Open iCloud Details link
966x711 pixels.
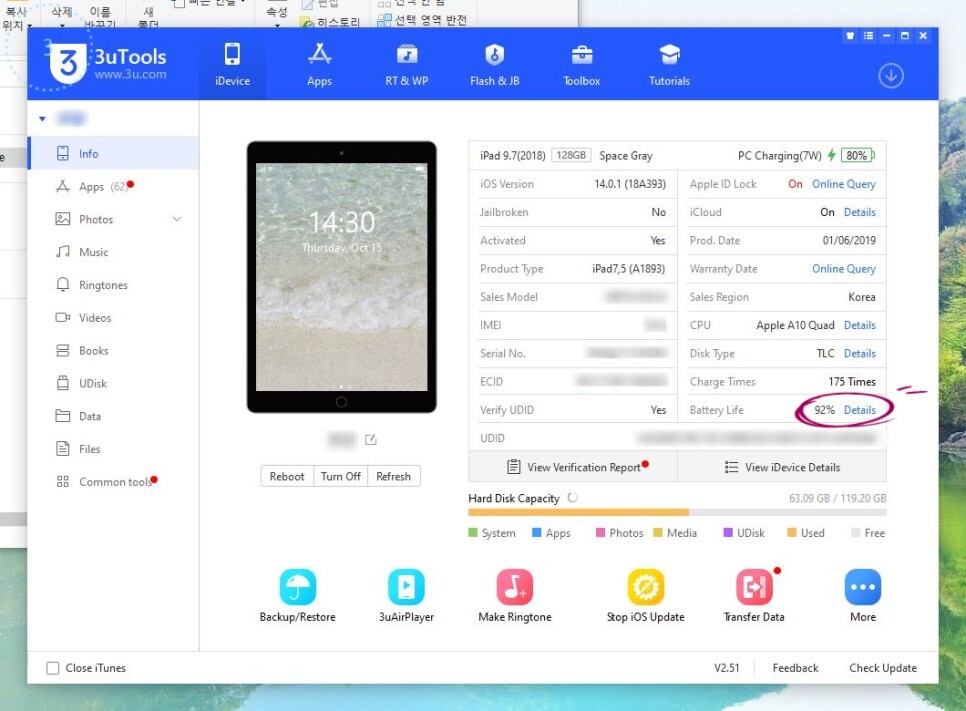[859, 212]
